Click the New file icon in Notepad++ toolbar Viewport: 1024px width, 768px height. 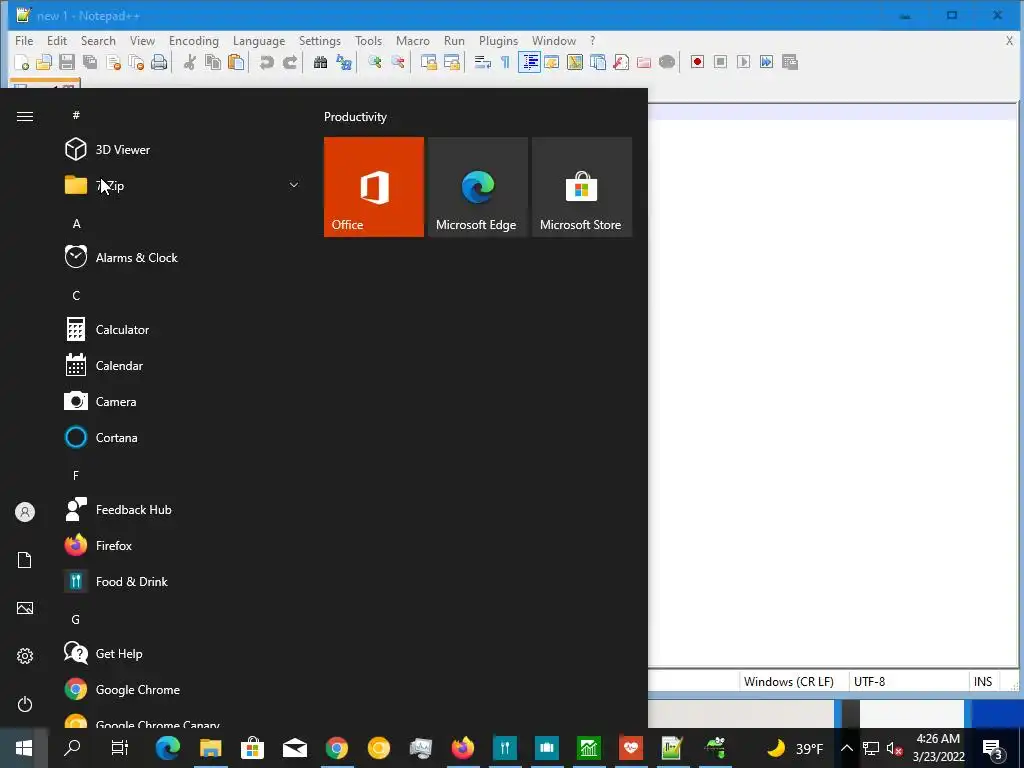click(22, 62)
